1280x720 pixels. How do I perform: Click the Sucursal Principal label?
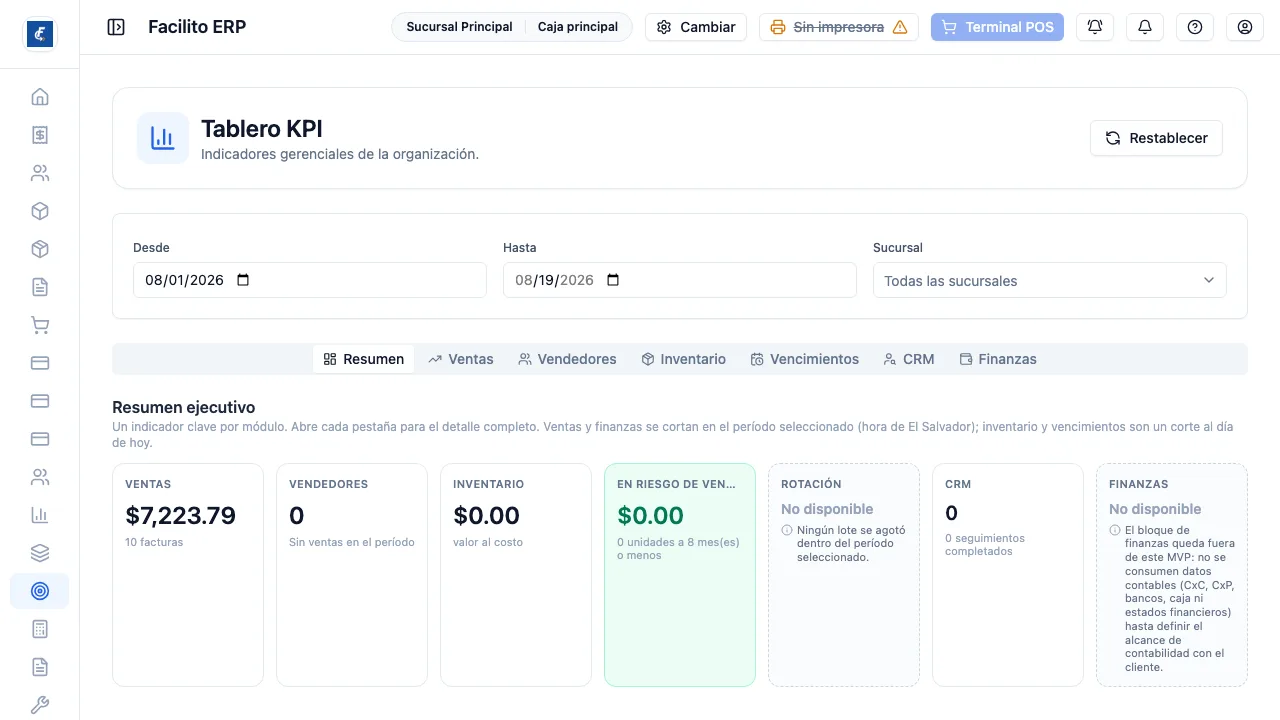tap(459, 27)
